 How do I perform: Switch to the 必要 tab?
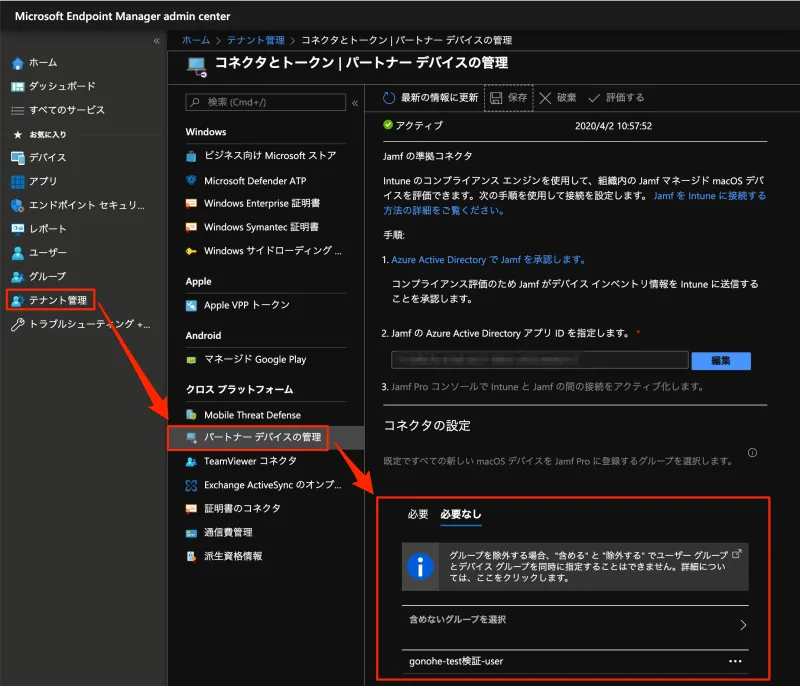click(x=418, y=515)
